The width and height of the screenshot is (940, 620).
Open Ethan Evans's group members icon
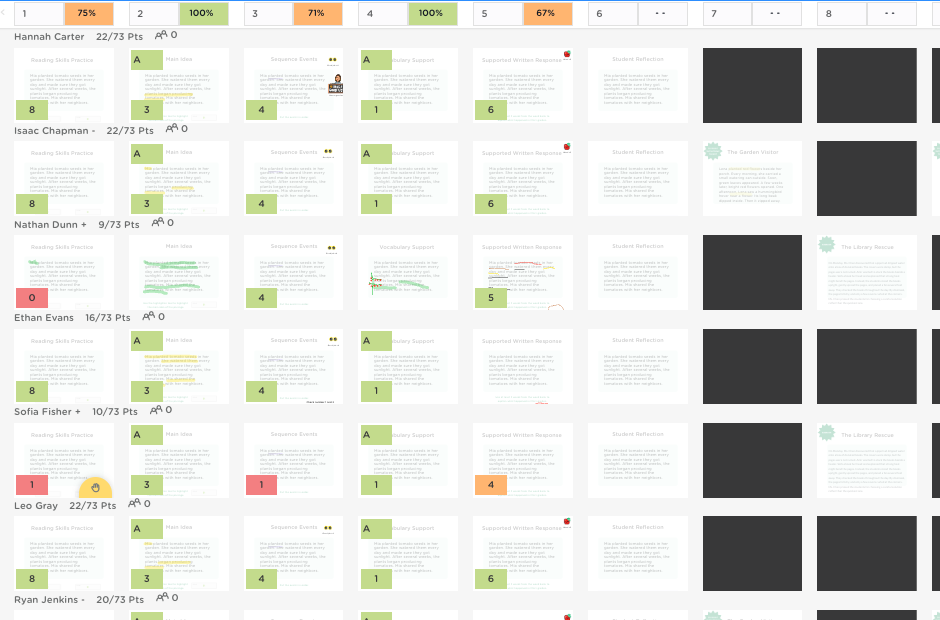pyautogui.click(x=148, y=317)
